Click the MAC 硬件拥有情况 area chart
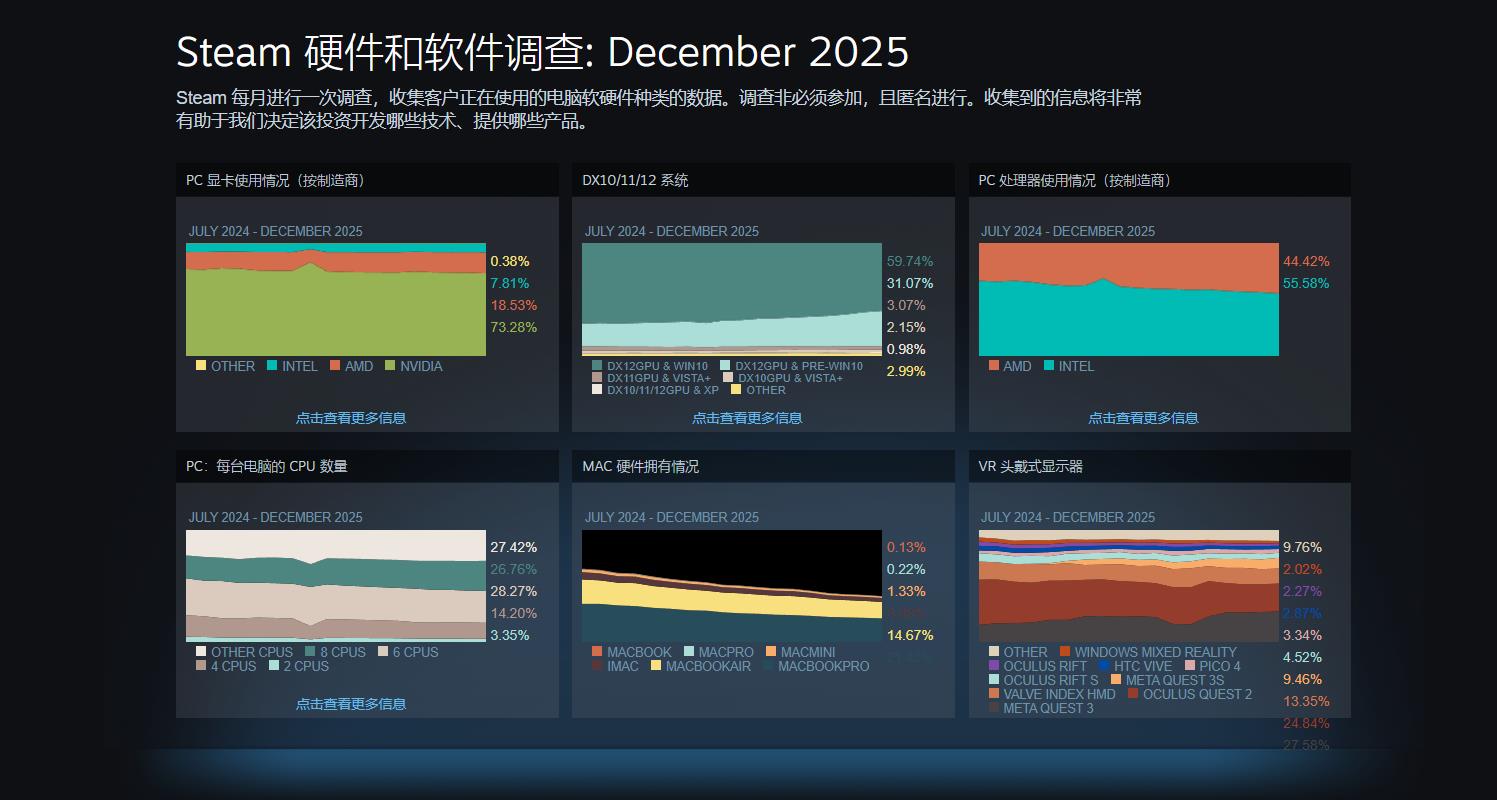The image size is (1497, 800). pyautogui.click(x=732, y=585)
